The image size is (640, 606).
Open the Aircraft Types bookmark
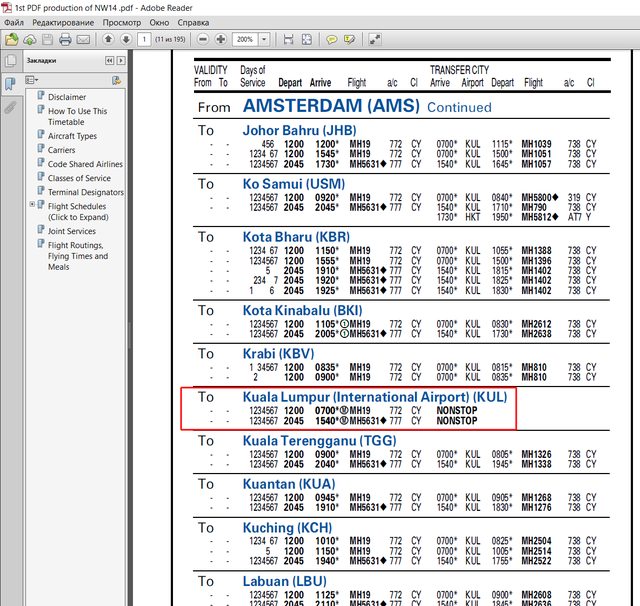[x=72, y=136]
